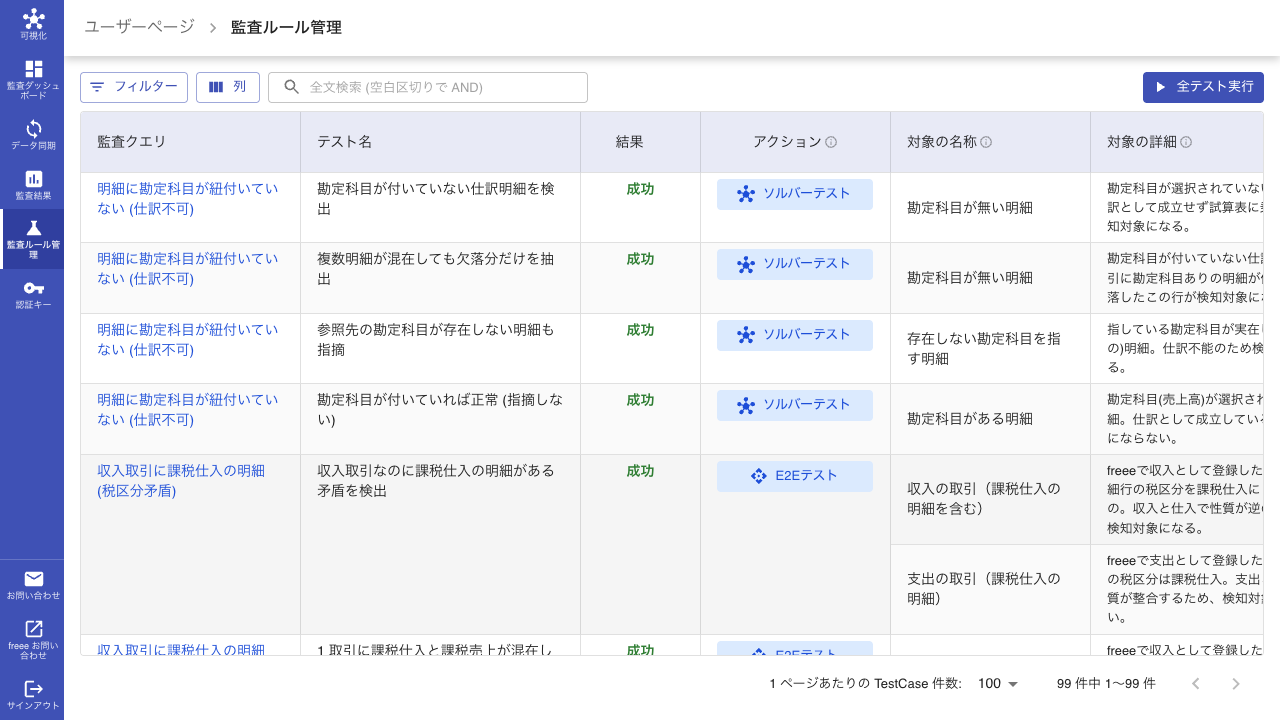Run all tests with 全テスト実行

(1203, 87)
